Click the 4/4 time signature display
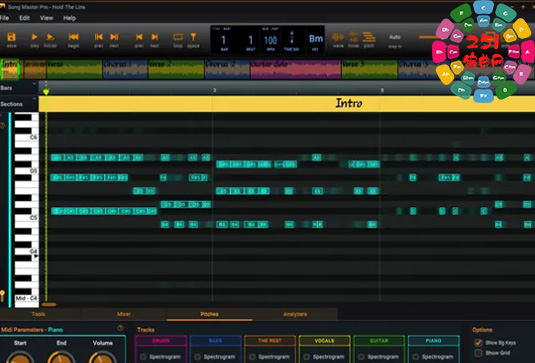Image resolution: width=535 pixels, height=363 pixels. click(292, 37)
